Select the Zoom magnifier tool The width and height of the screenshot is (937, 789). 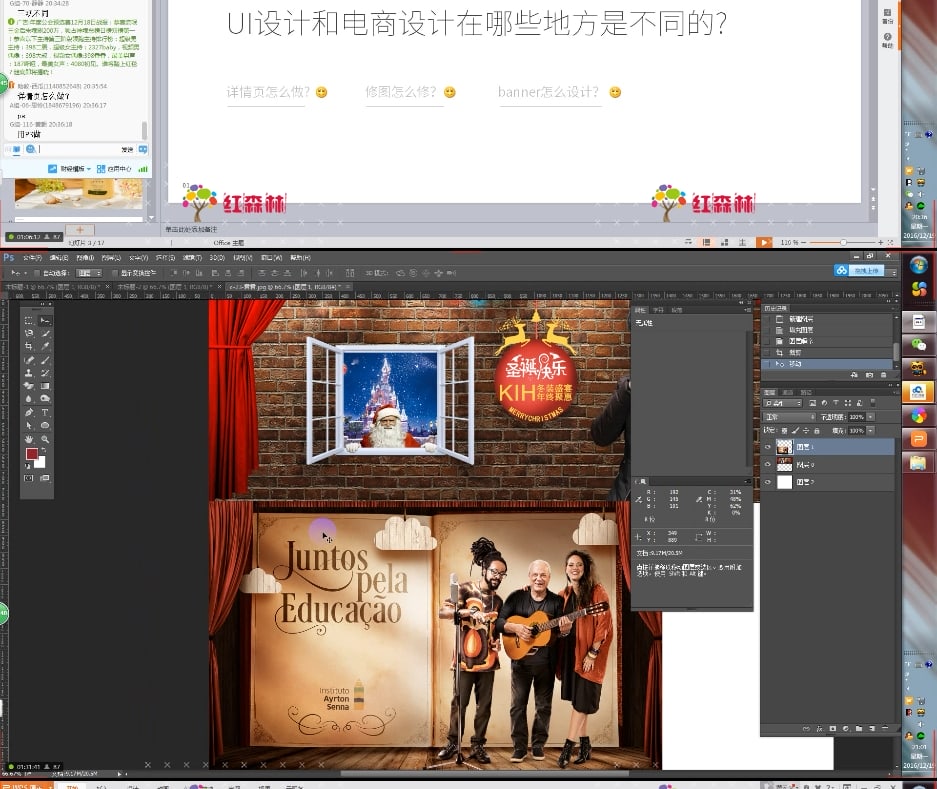(x=45, y=439)
